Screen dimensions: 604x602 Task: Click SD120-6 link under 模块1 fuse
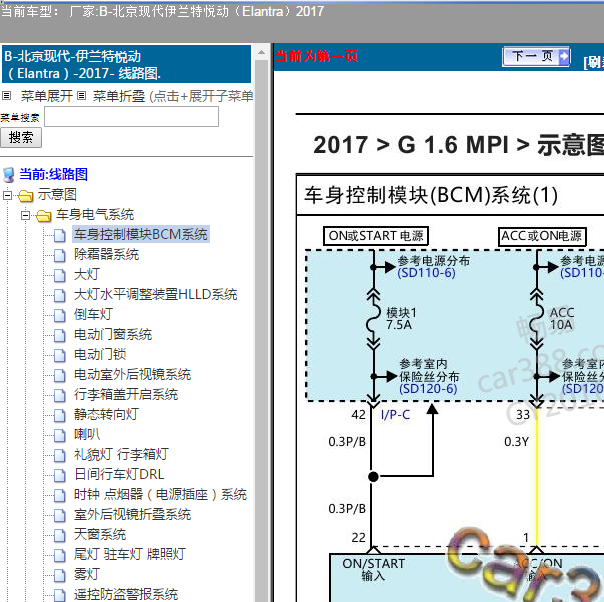tap(428, 389)
